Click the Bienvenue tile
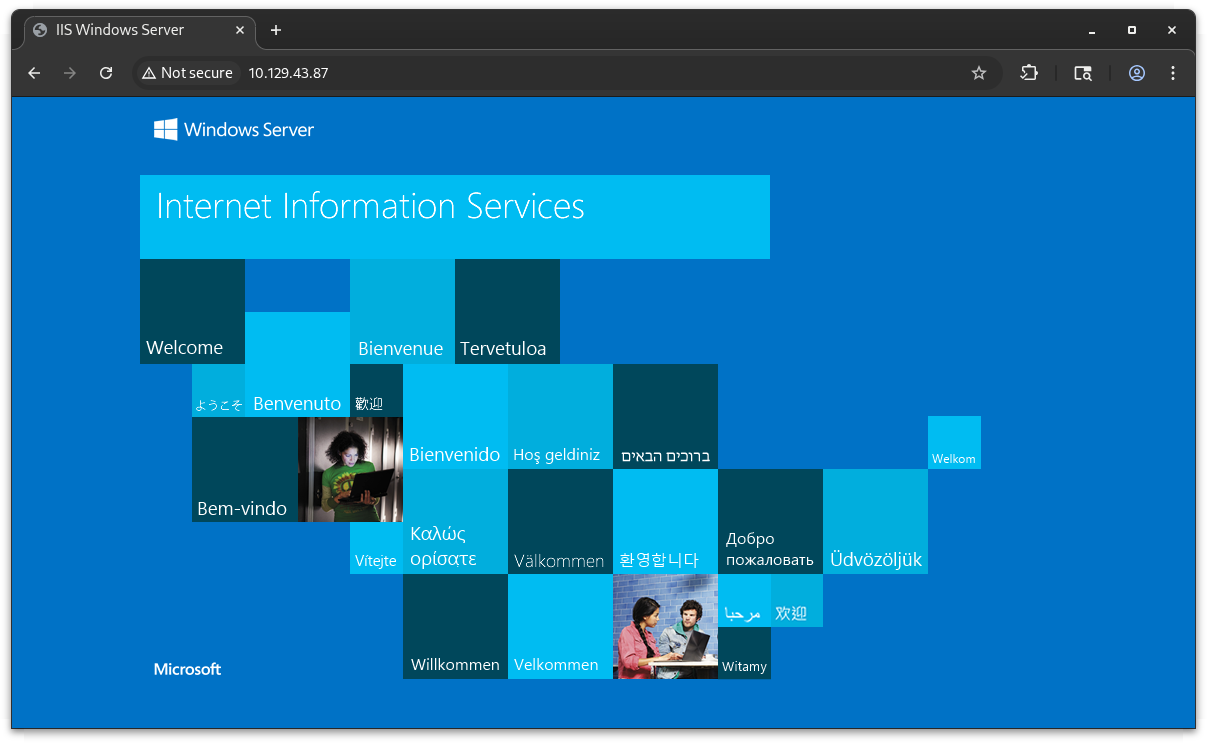 click(402, 311)
